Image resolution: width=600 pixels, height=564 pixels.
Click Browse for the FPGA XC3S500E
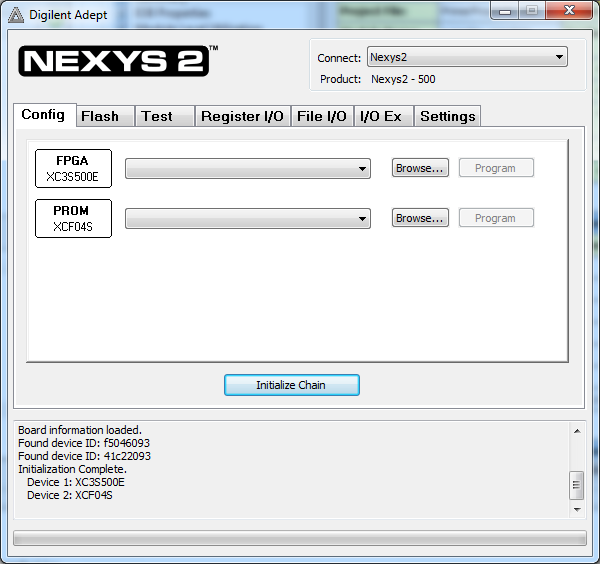(420, 168)
